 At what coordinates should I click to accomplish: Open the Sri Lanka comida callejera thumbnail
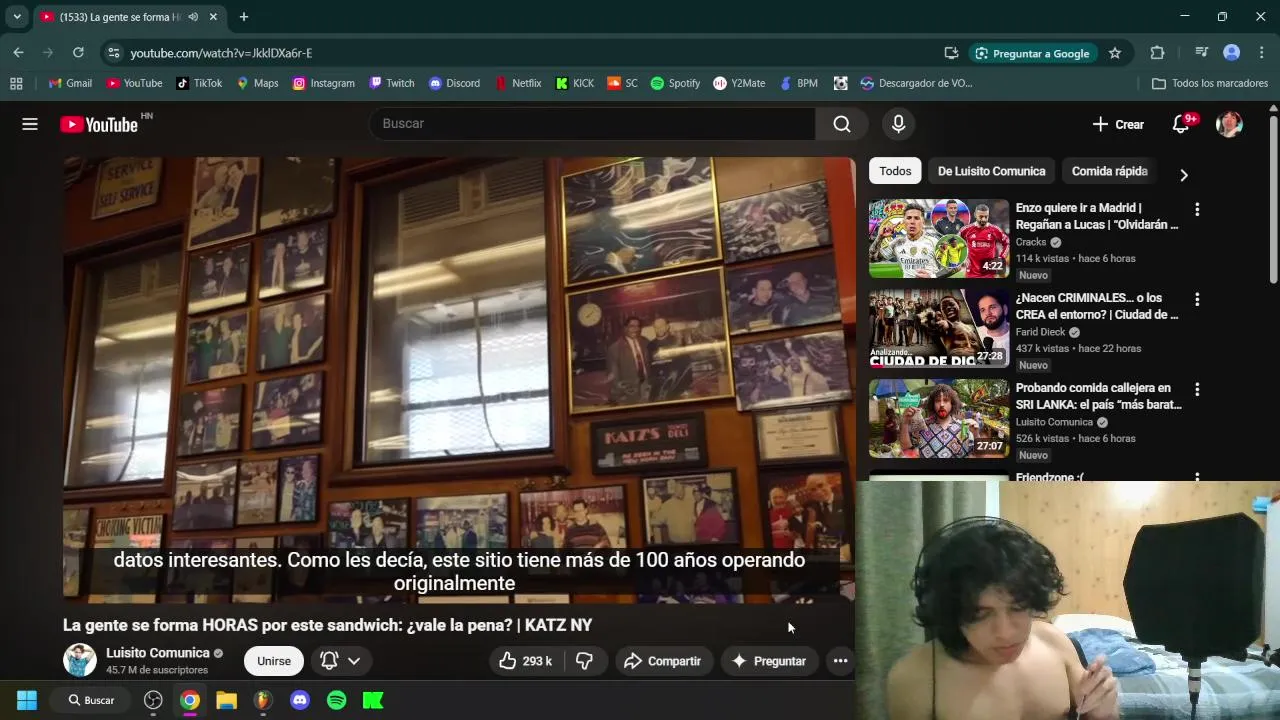pos(938,418)
